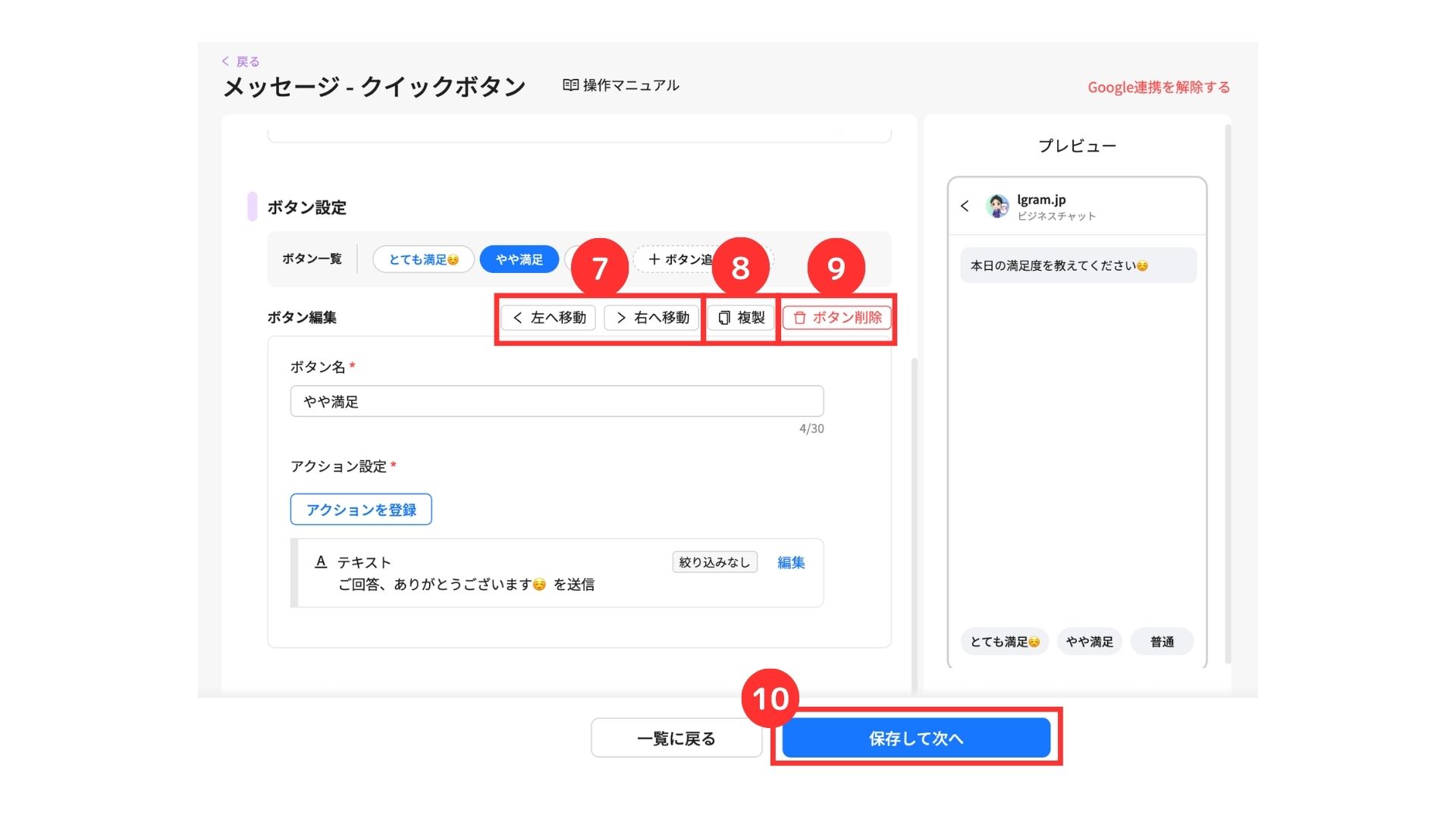
Task: Click the lgram.jp profile avatar
Action: (x=997, y=206)
